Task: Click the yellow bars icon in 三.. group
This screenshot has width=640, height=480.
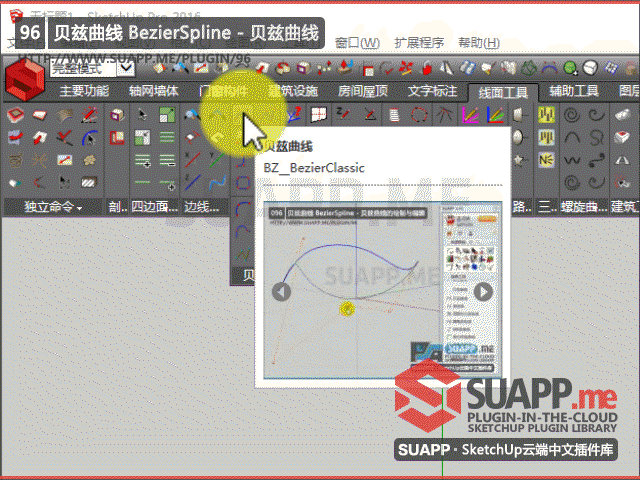Action: point(547,115)
